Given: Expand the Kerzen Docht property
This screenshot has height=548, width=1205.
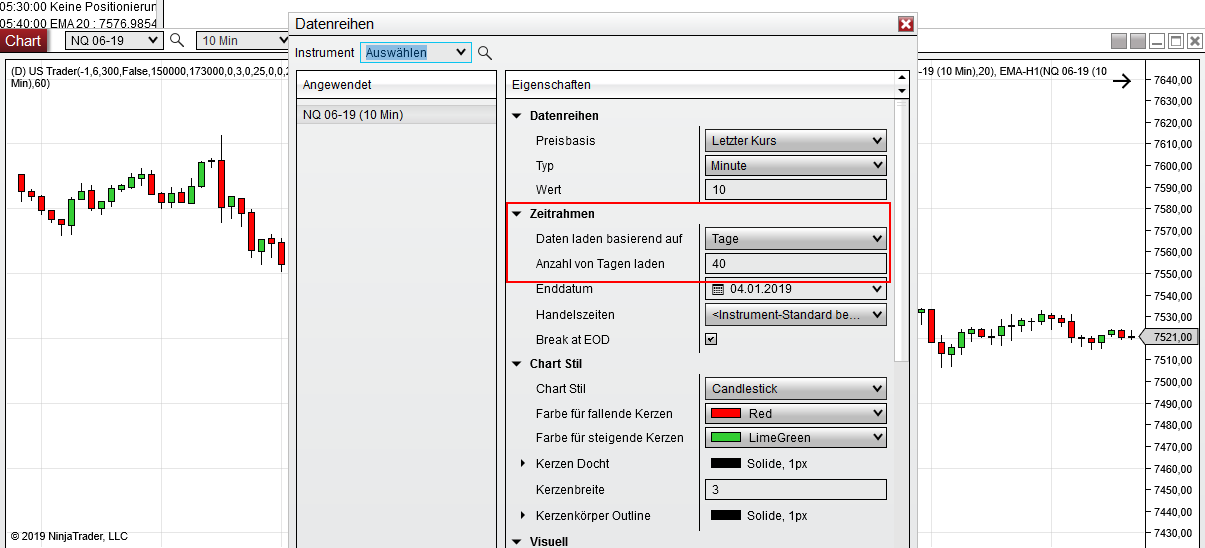Looking at the screenshot, I should click(523, 464).
